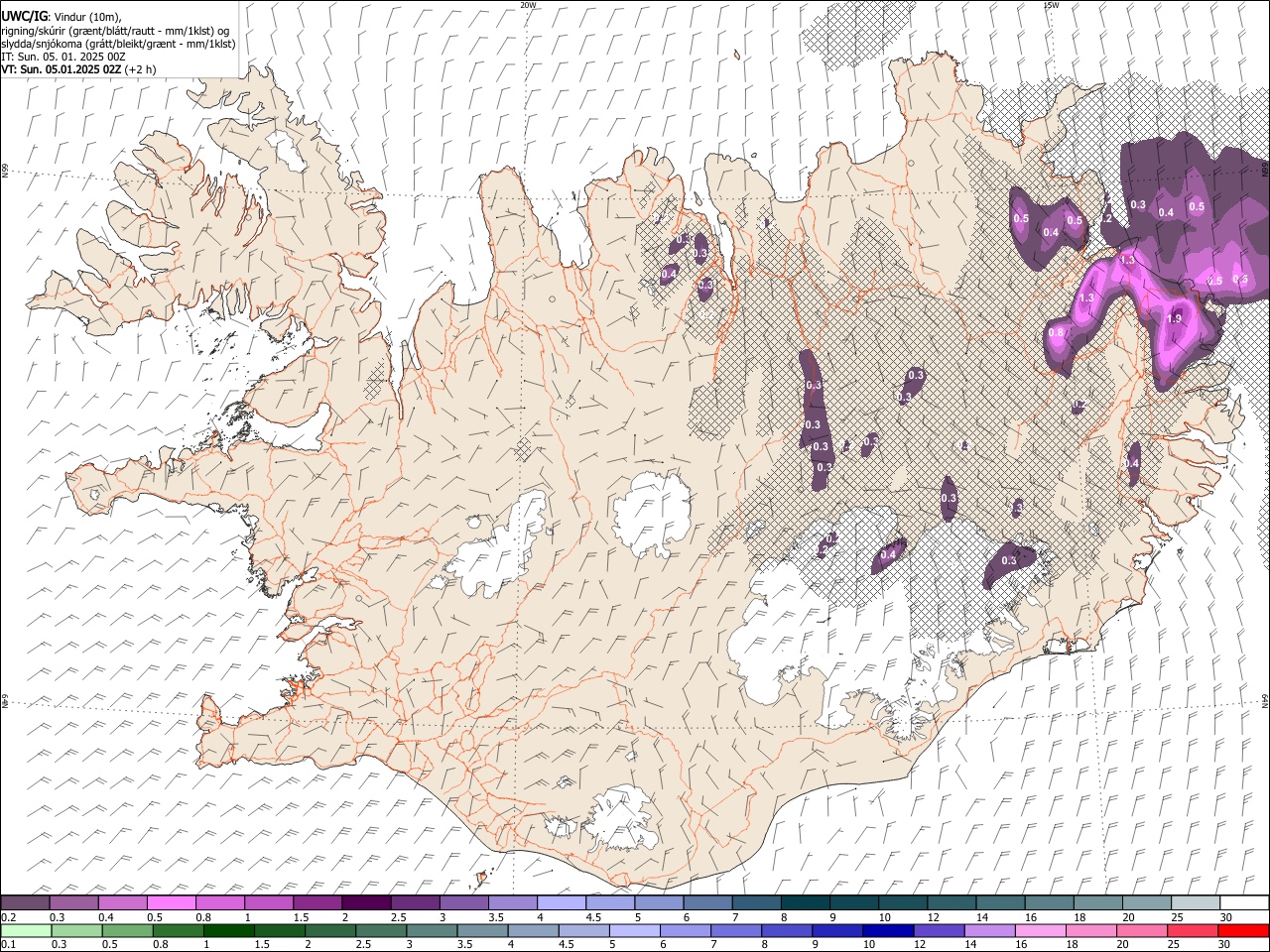Click the 18 label under the rain legend
Image resolution: width=1270 pixels, height=952 pixels.
coord(1073,944)
